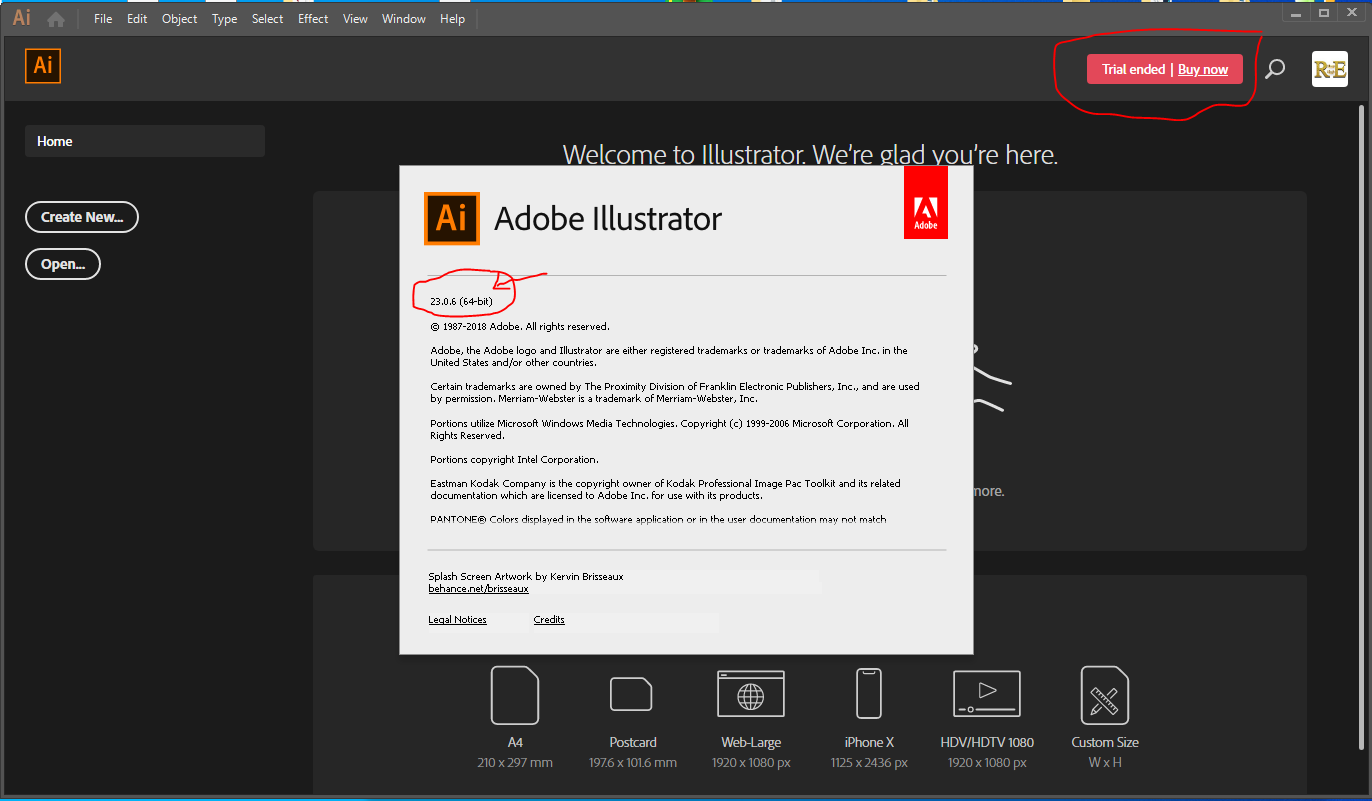The width and height of the screenshot is (1372, 801).
Task: Minimize the Illustrator window
Action: [1296, 12]
